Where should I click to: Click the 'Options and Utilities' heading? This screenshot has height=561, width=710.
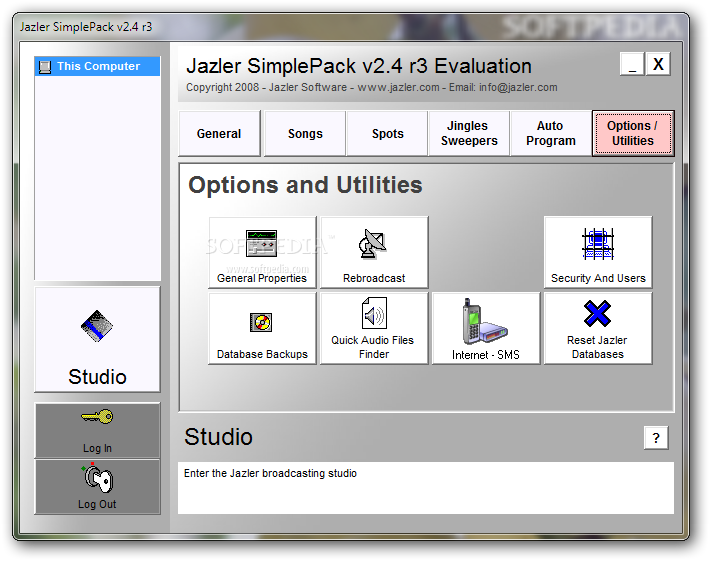pos(305,185)
